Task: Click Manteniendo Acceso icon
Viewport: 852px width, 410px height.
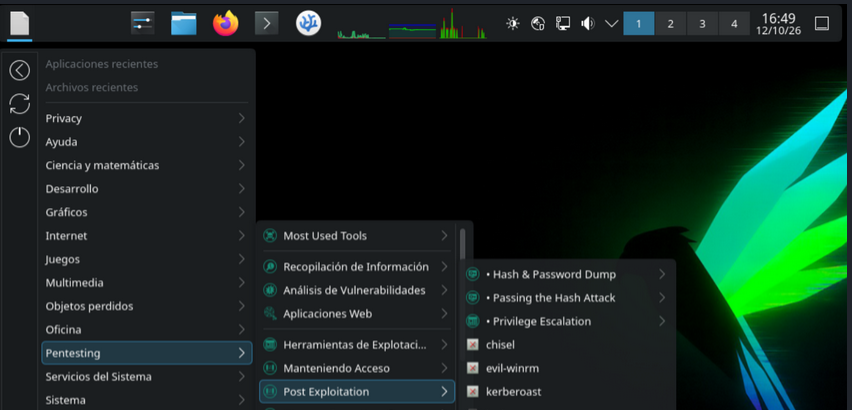Action: click(270, 368)
